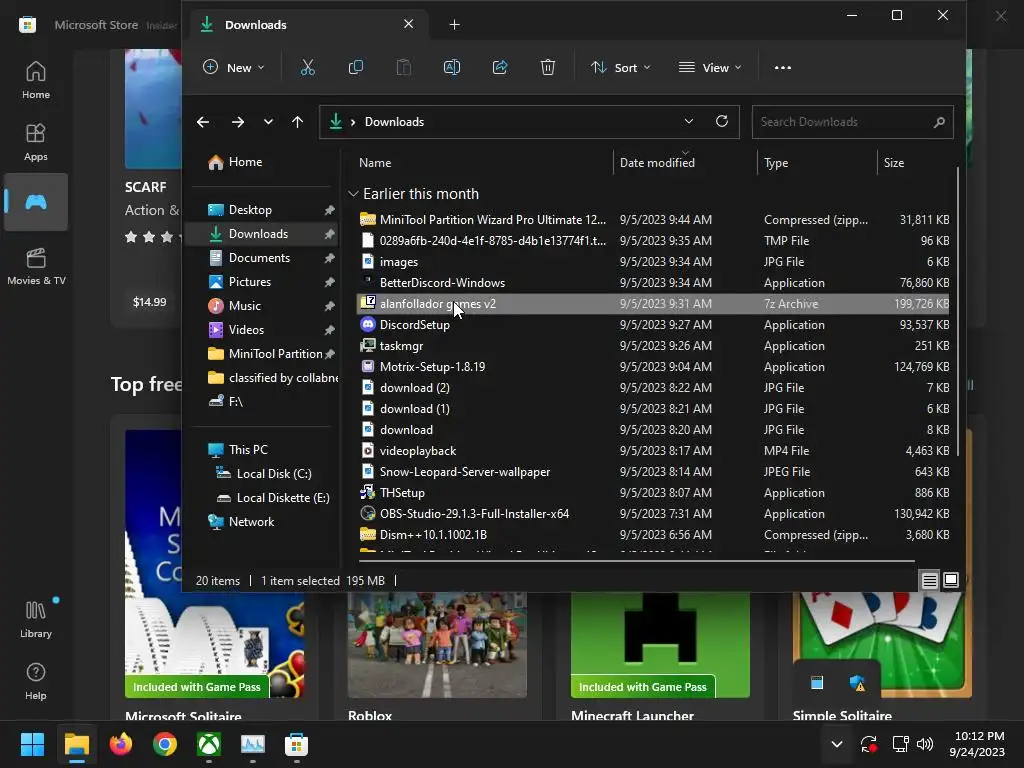The height and width of the screenshot is (768, 1024).
Task: Select the Downloads tab
Action: pyautogui.click(x=307, y=25)
